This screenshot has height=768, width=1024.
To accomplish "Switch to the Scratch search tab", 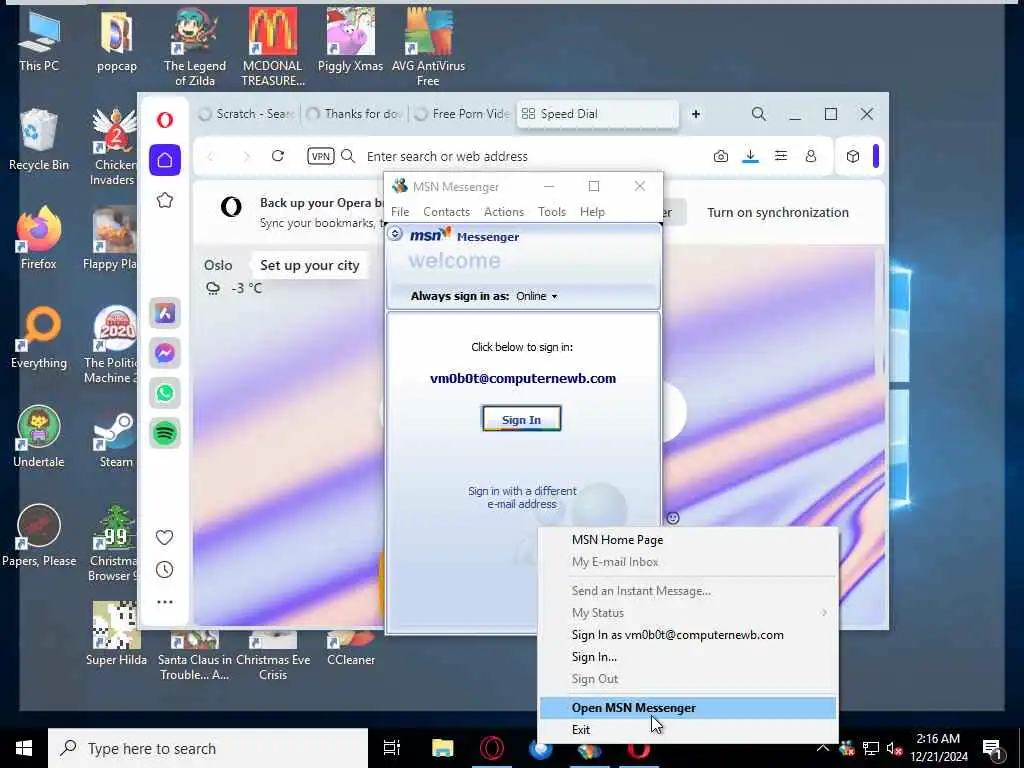I will point(248,114).
